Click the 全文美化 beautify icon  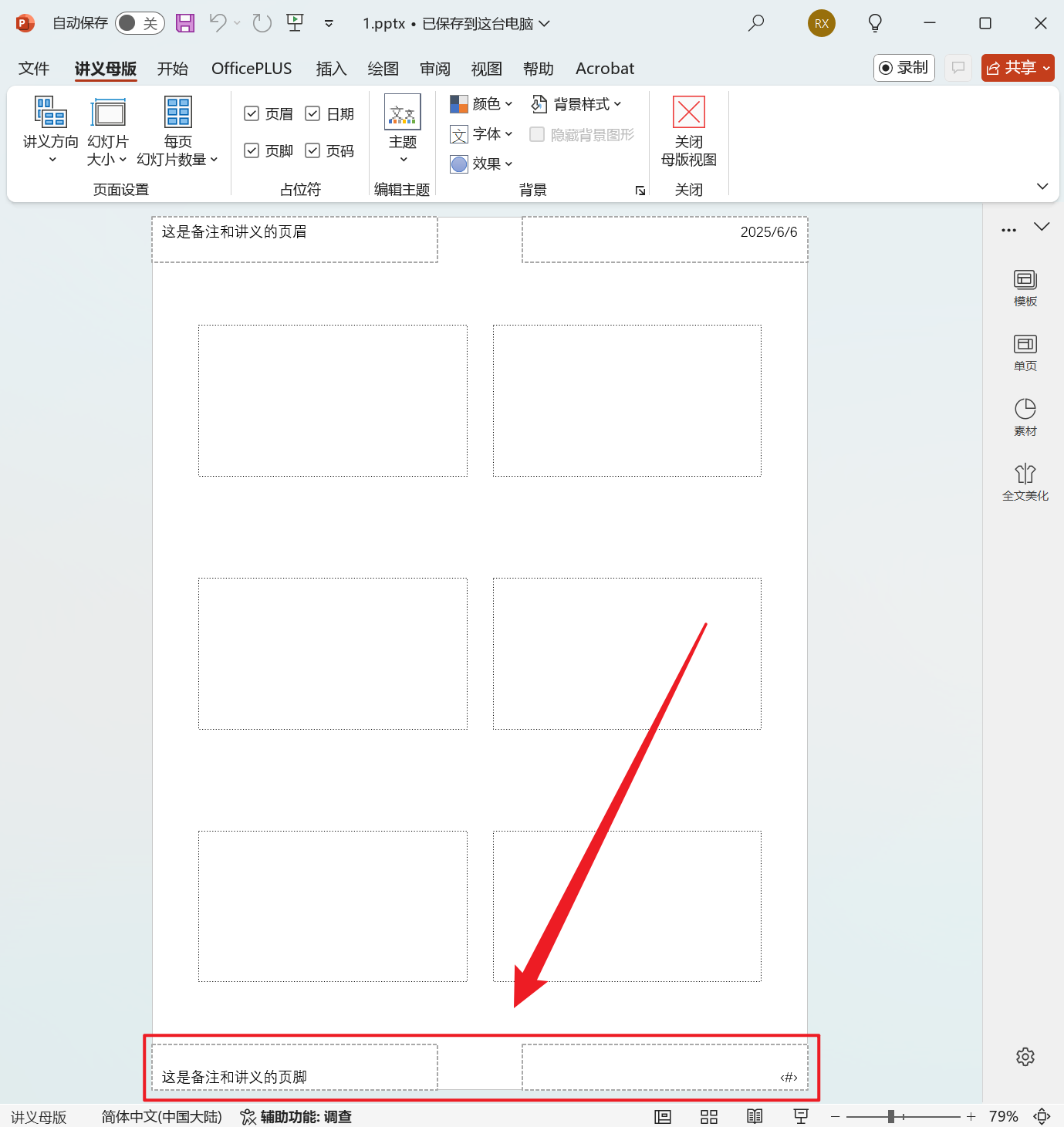click(x=1025, y=482)
